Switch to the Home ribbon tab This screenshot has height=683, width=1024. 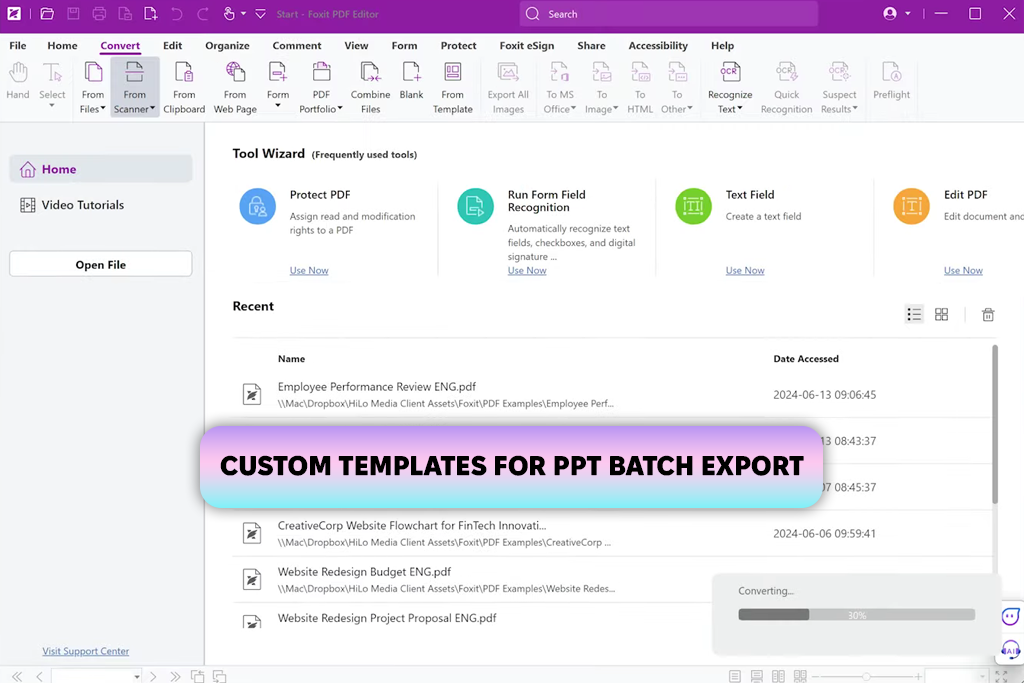[62, 46]
